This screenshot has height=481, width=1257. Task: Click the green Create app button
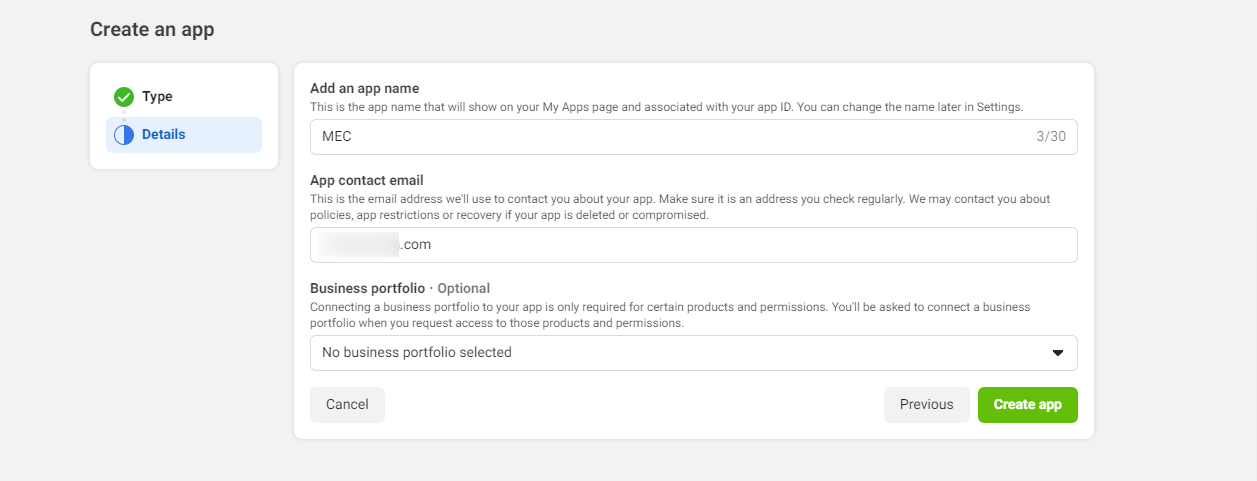(x=1027, y=405)
